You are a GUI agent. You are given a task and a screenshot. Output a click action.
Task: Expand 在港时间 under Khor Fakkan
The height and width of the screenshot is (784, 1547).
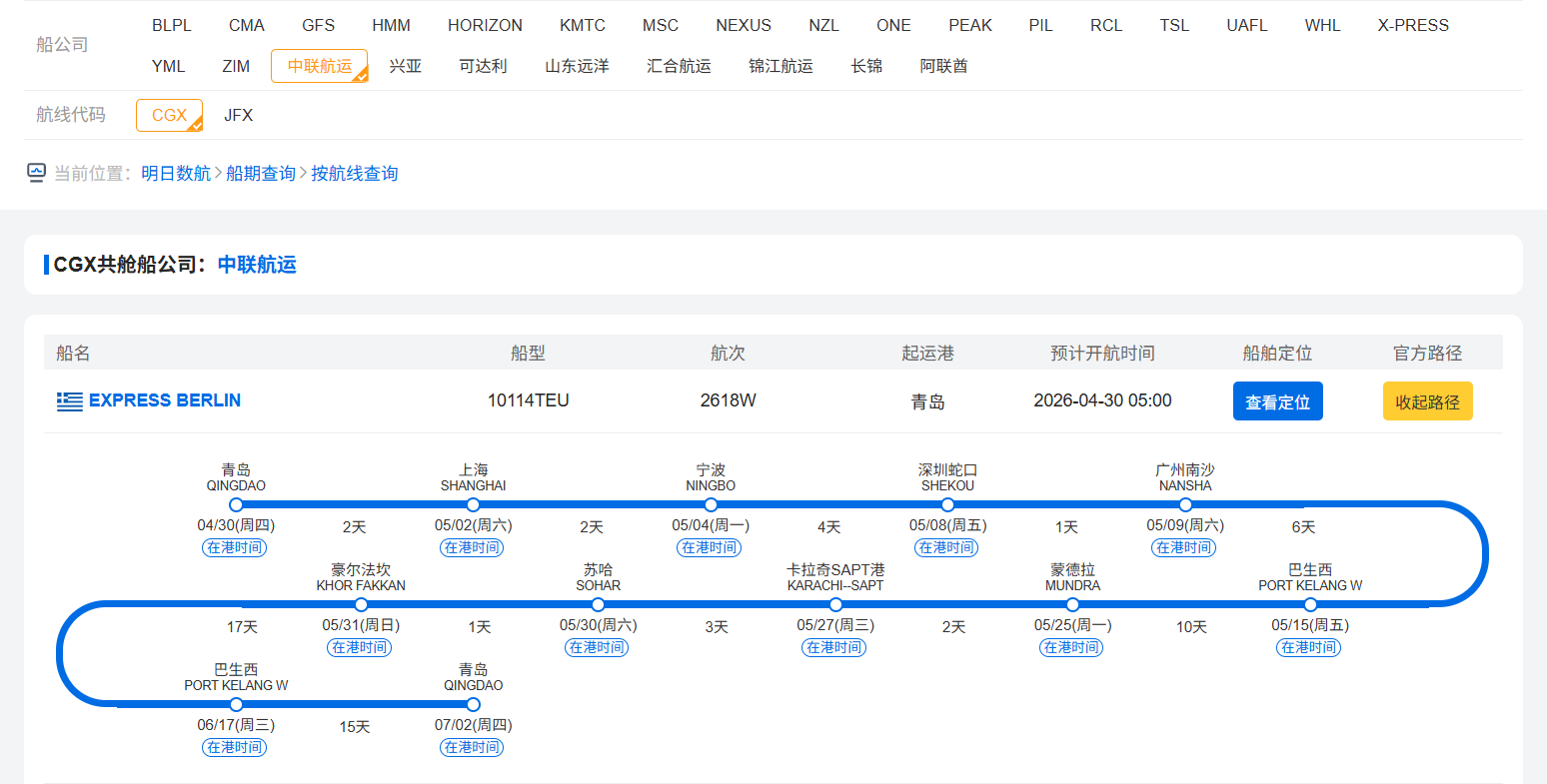(x=360, y=647)
